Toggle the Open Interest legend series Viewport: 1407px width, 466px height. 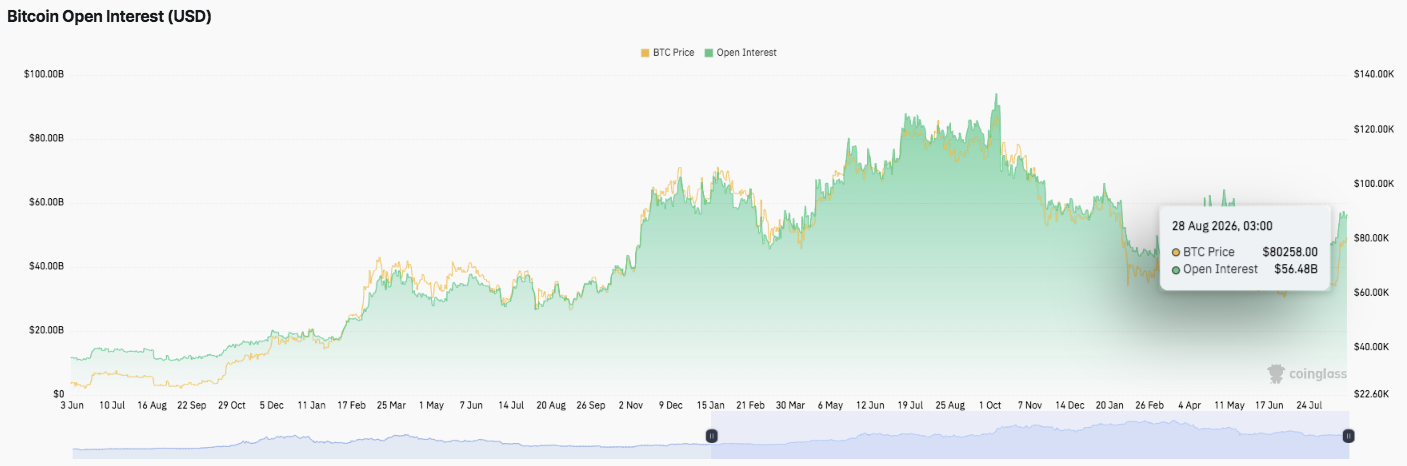tap(741, 52)
